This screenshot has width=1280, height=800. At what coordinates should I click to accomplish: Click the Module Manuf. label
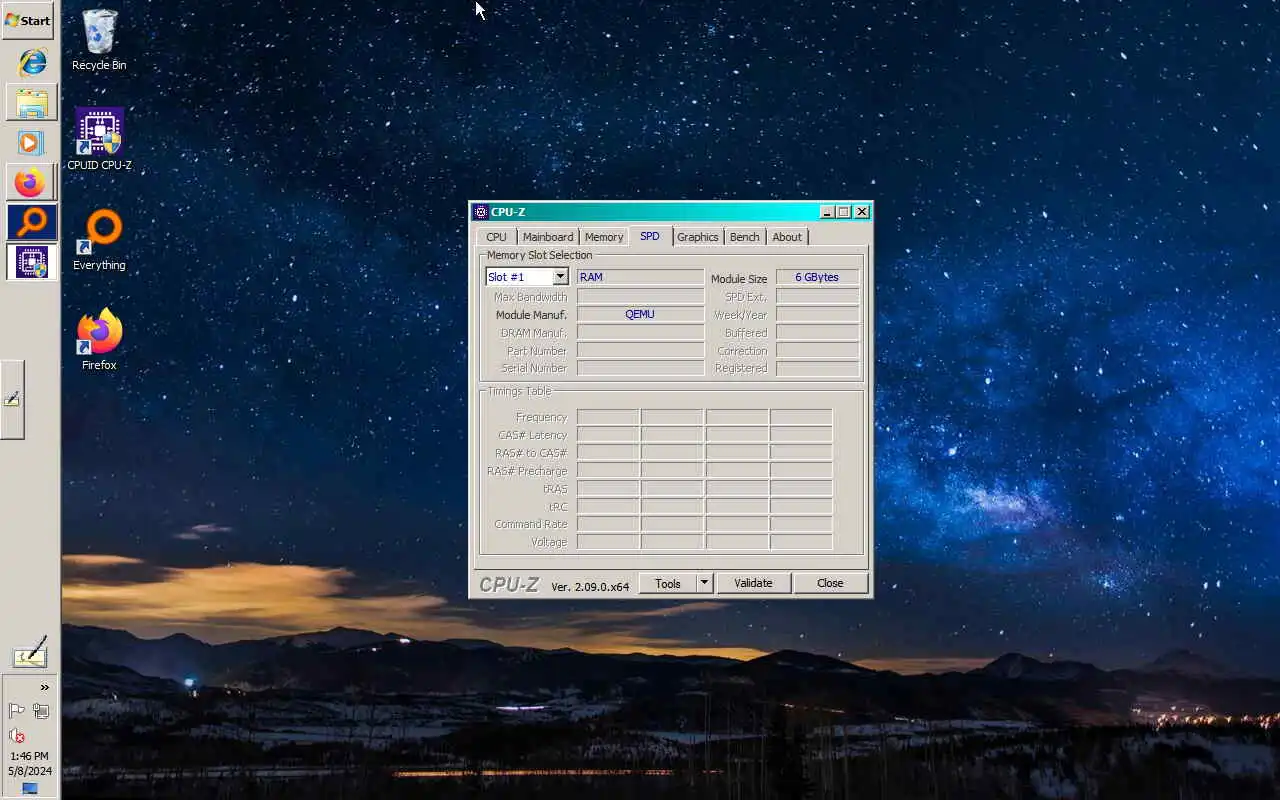click(x=531, y=315)
